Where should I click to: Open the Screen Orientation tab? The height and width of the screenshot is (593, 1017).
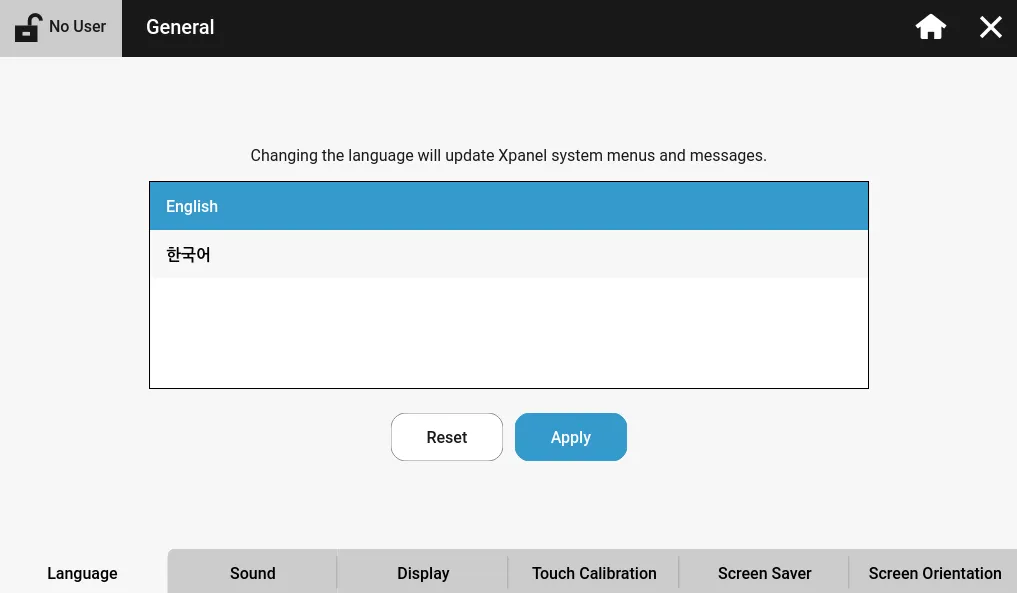(934, 573)
